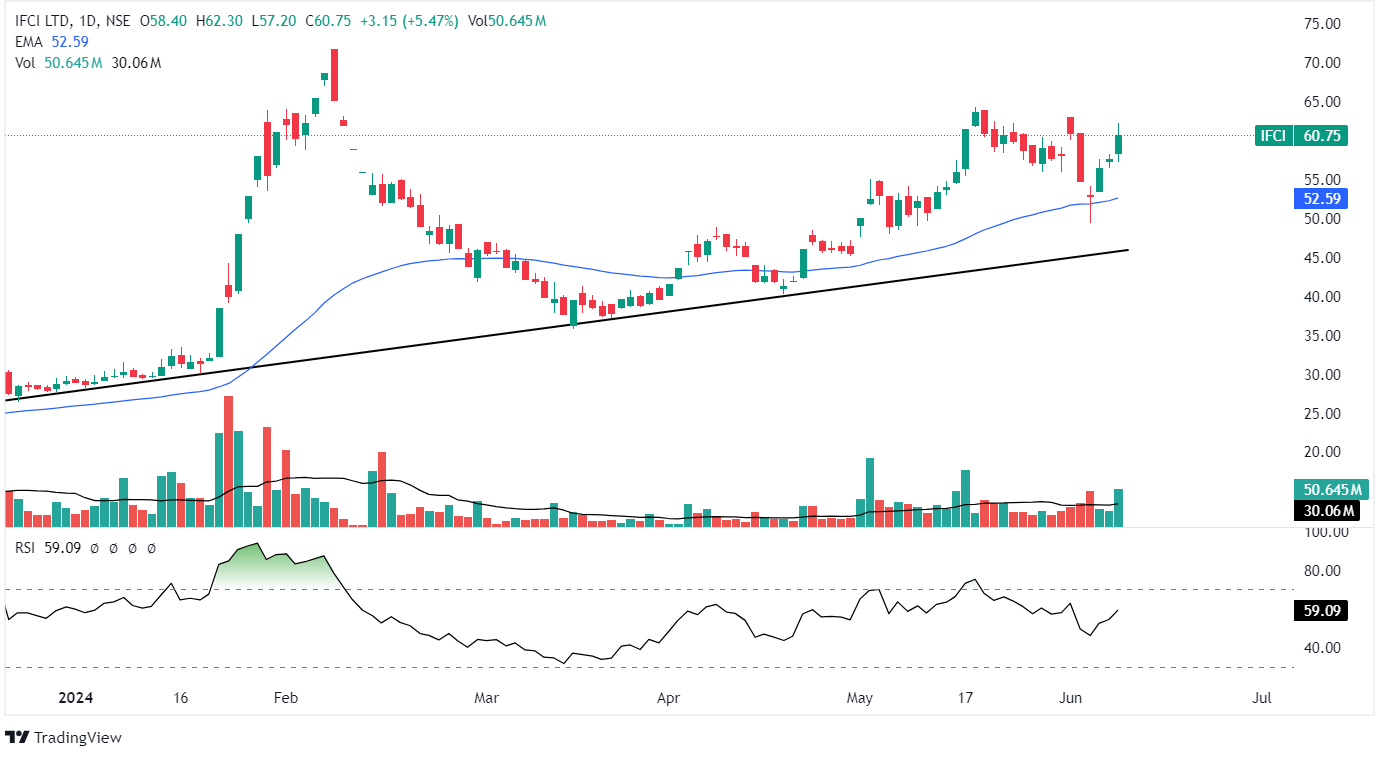Click the Apr marker on time axis
The image size is (1387, 759).
[x=669, y=698]
